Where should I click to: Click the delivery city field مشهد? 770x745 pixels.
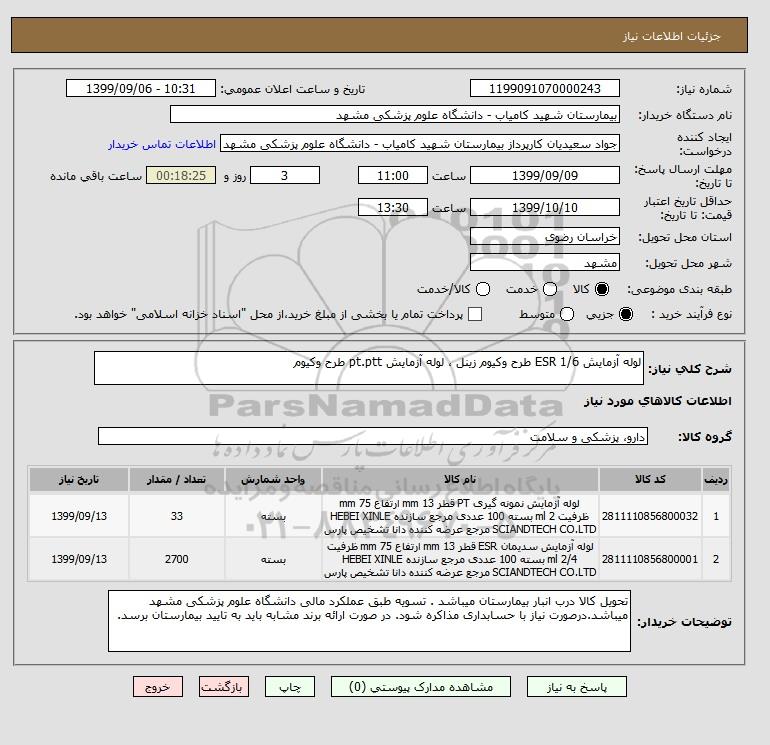coord(545,263)
